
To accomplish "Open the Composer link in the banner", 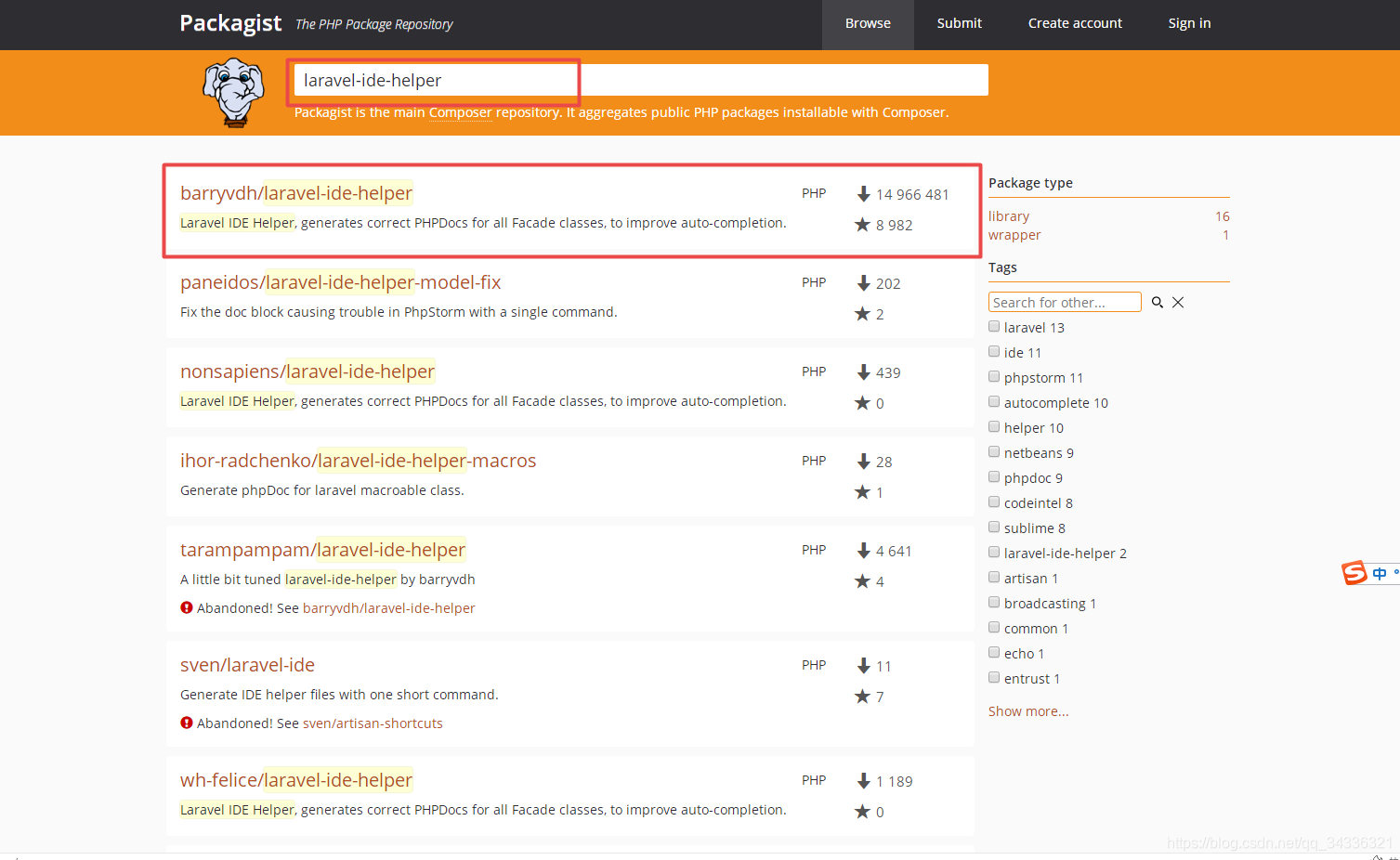I will coord(460,112).
